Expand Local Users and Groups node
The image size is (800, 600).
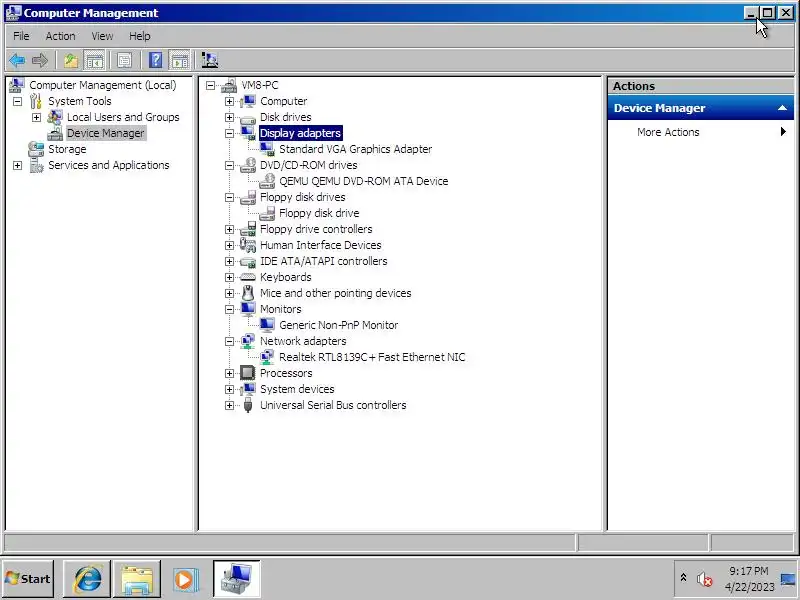click(36, 117)
